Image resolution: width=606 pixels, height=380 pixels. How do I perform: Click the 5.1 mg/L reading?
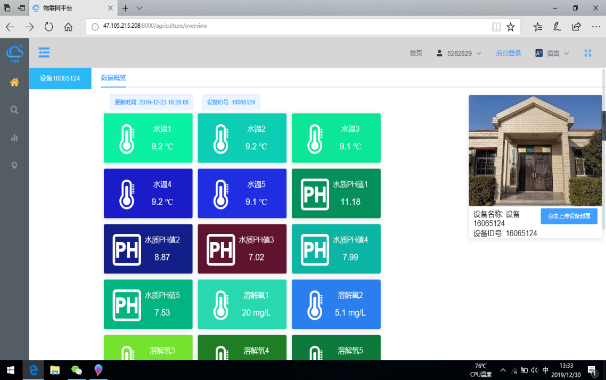[x=350, y=313]
